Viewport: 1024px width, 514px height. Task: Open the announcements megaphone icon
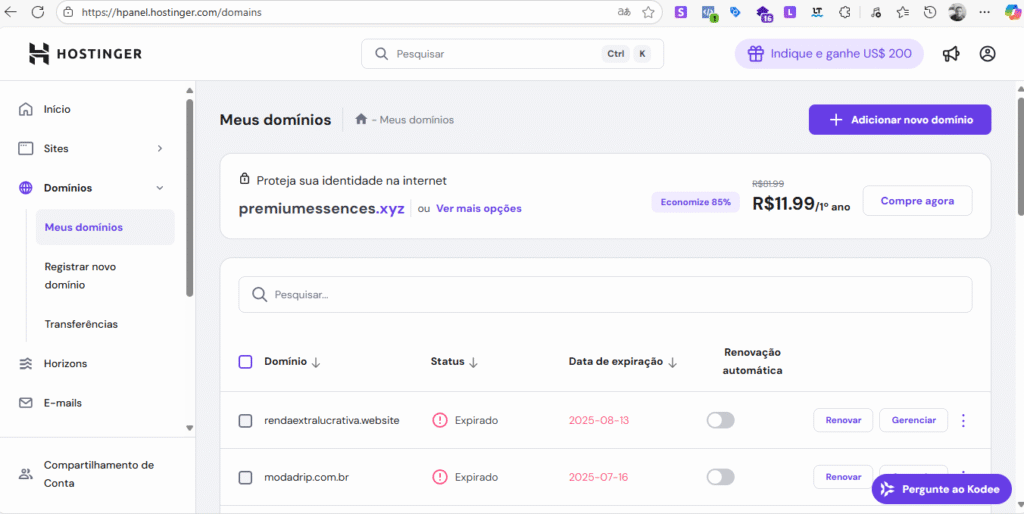951,54
